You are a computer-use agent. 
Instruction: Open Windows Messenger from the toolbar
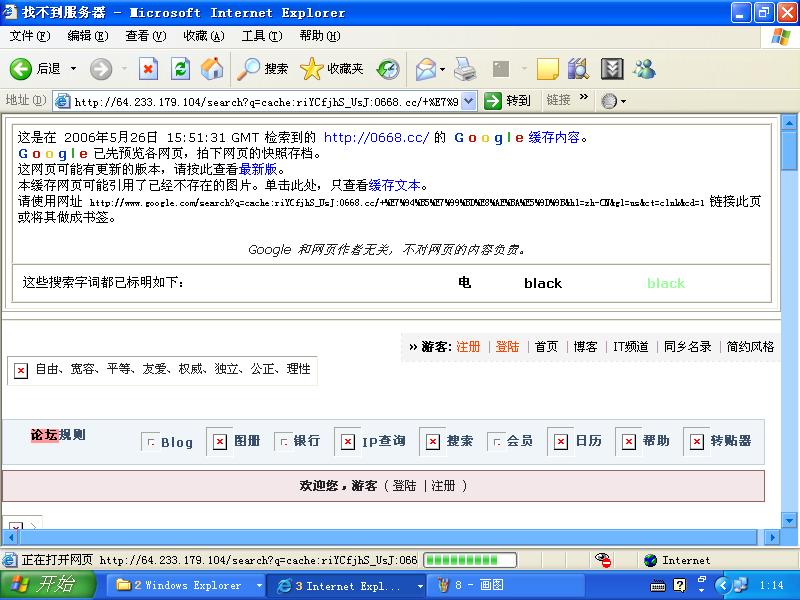[x=644, y=69]
